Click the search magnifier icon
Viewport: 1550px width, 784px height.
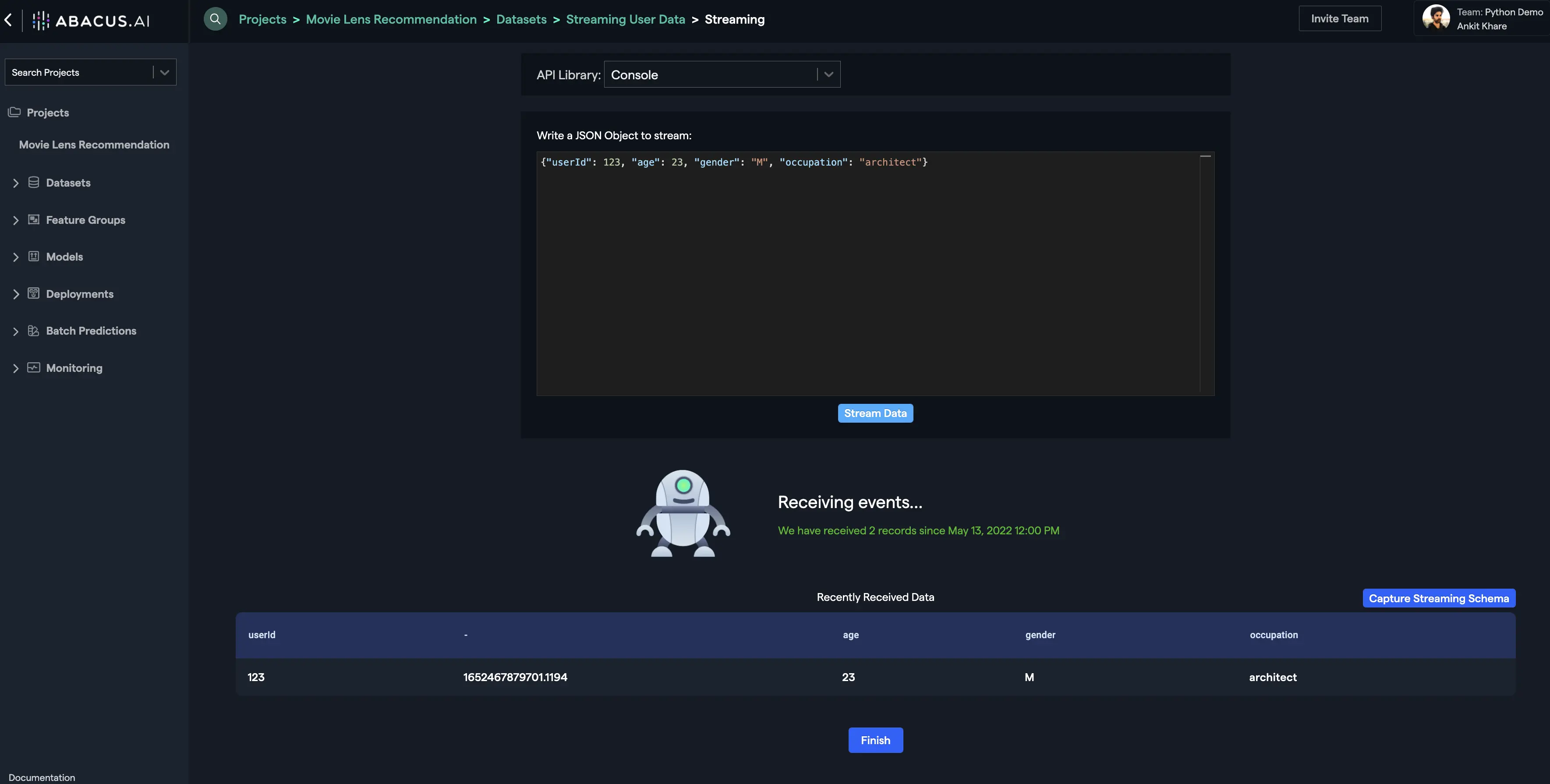pyautogui.click(x=215, y=19)
